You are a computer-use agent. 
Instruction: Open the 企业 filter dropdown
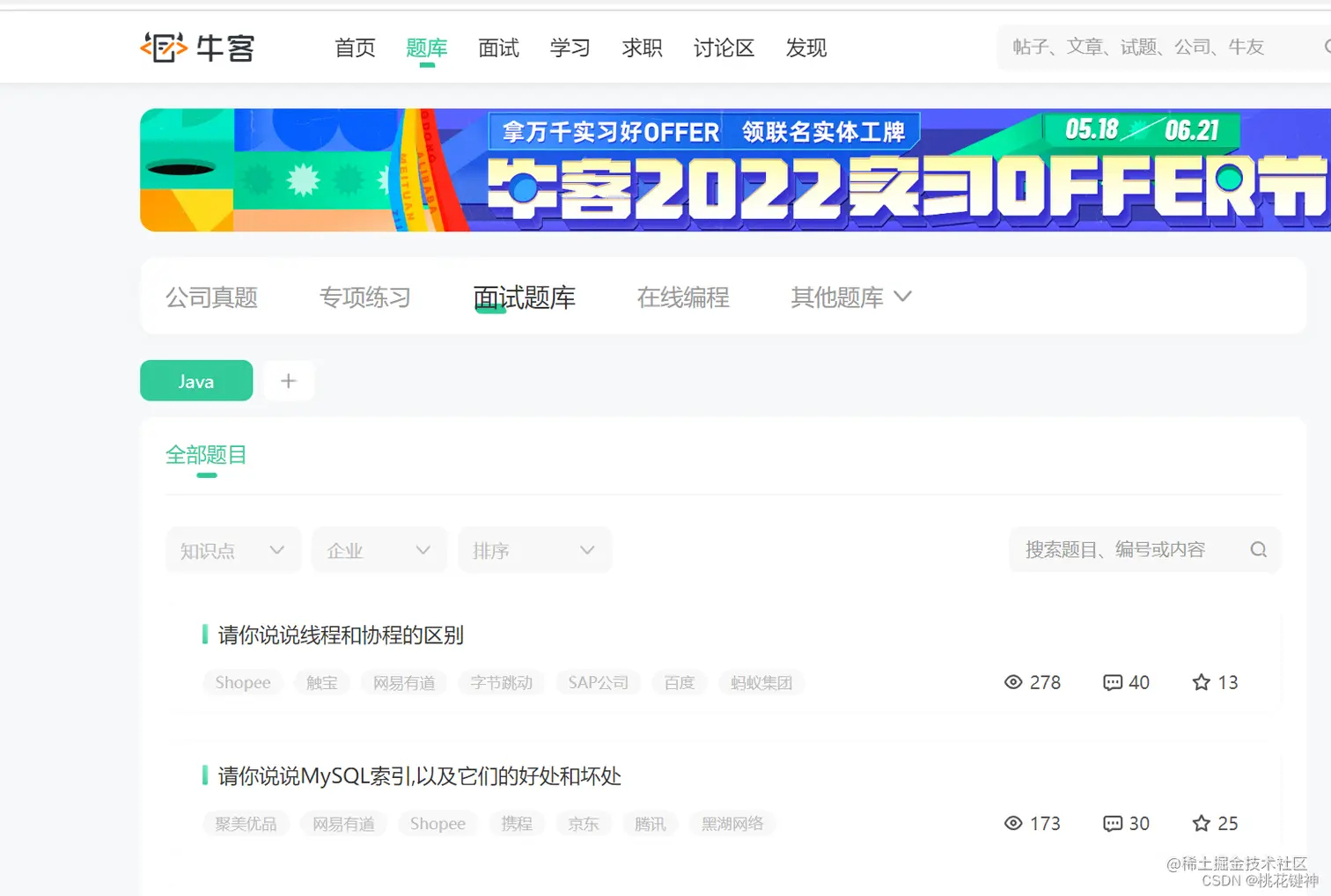(x=379, y=549)
